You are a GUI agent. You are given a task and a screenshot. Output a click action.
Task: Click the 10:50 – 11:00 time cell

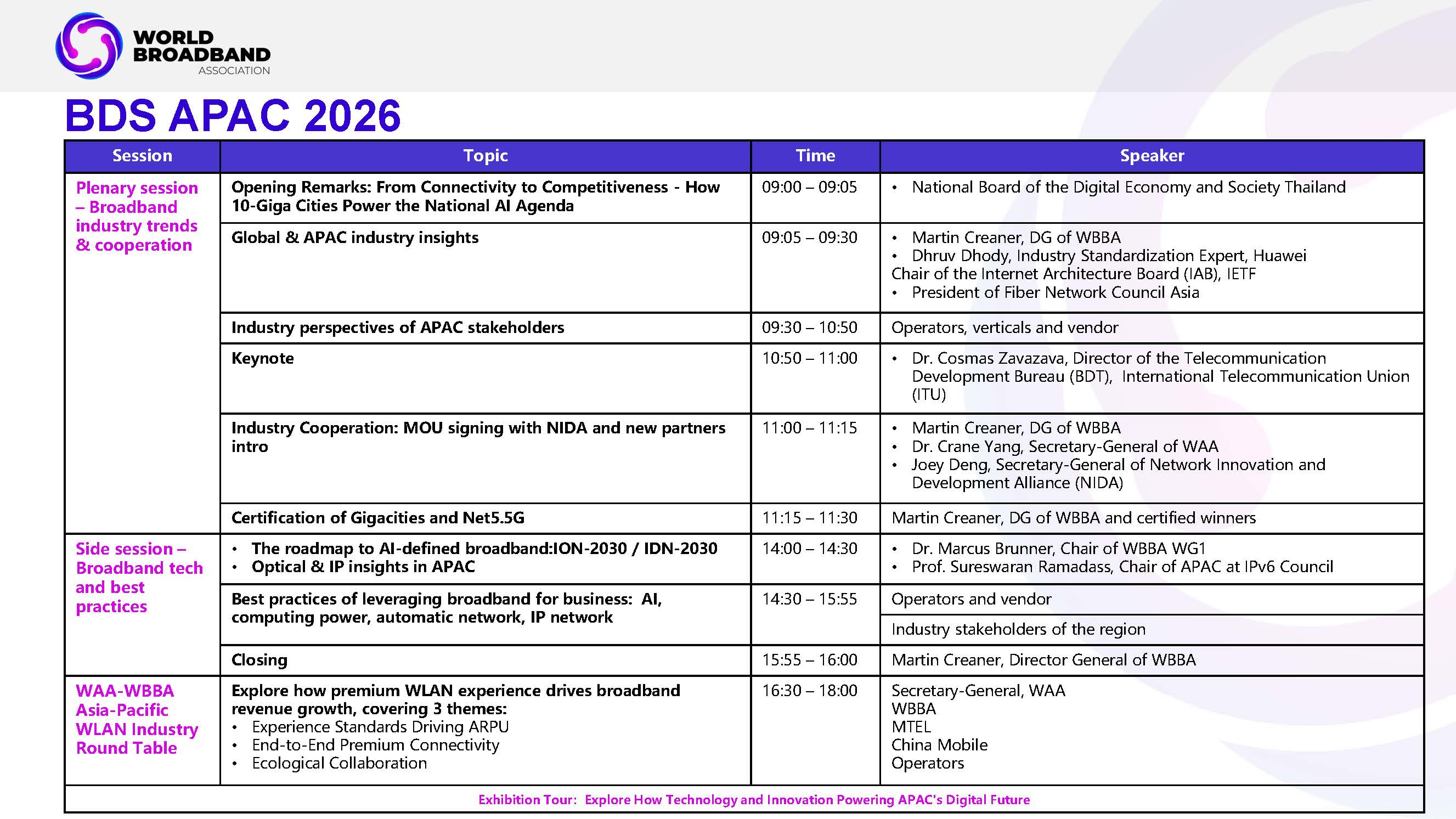(x=815, y=378)
